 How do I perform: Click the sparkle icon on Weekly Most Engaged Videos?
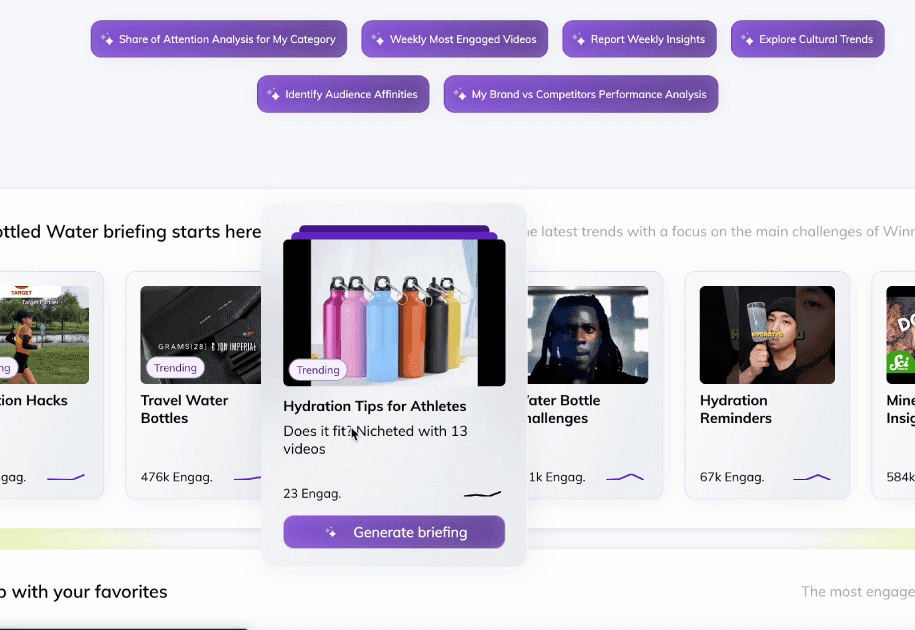coord(377,38)
